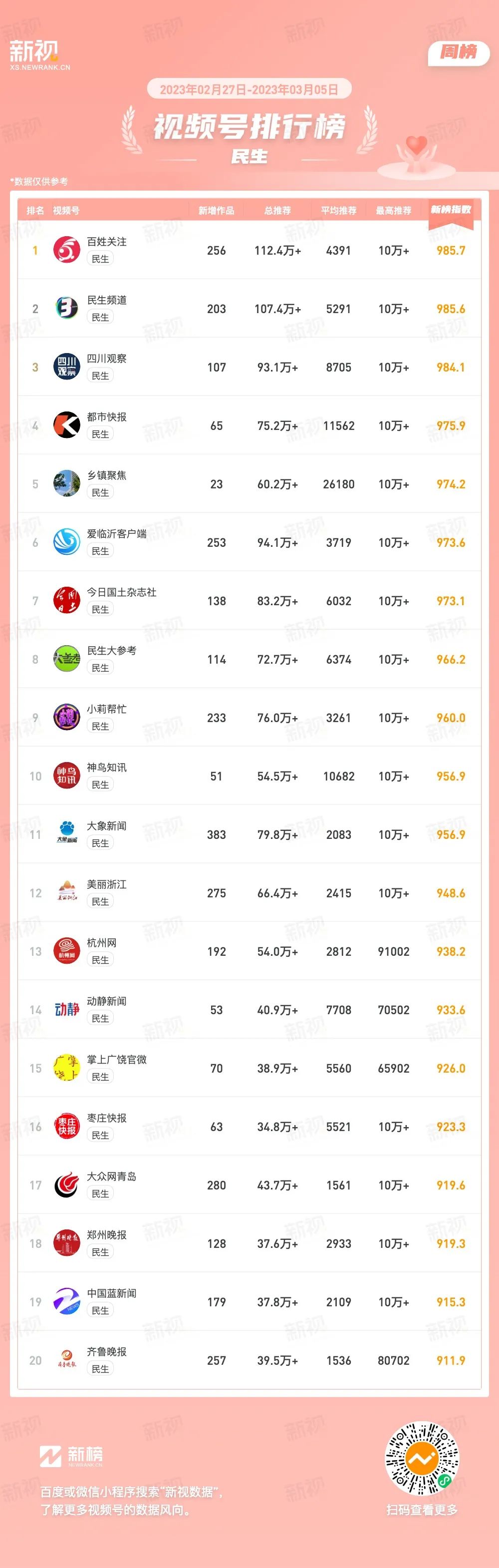Click the 都市快报 K logo

click(x=67, y=425)
